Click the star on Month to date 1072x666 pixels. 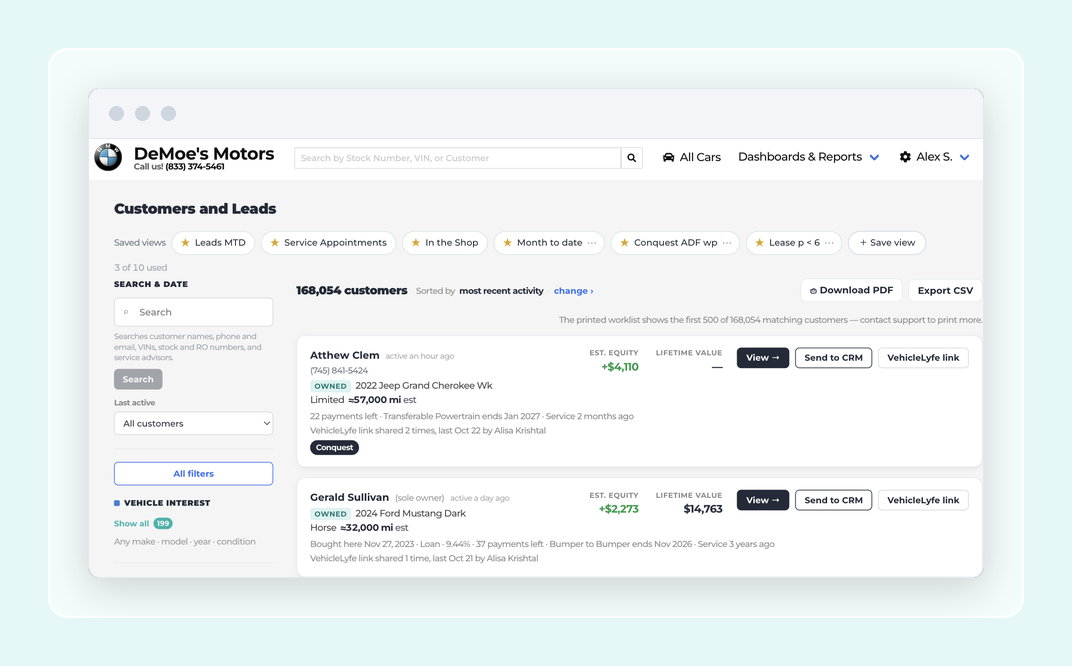pos(507,243)
